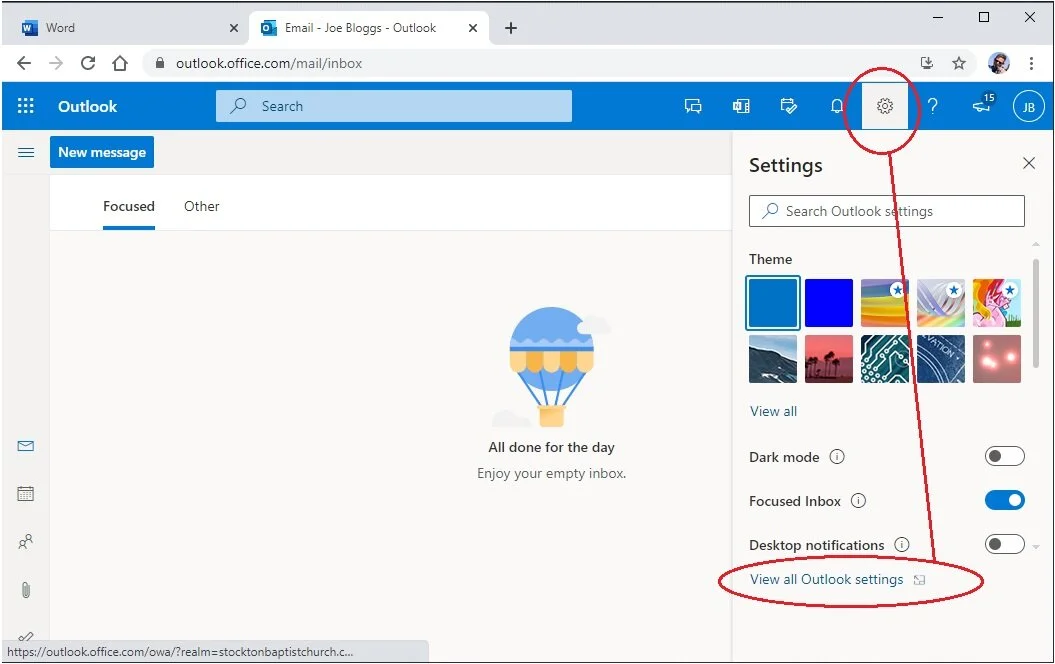
Task: Click the New message button
Action: 102,152
